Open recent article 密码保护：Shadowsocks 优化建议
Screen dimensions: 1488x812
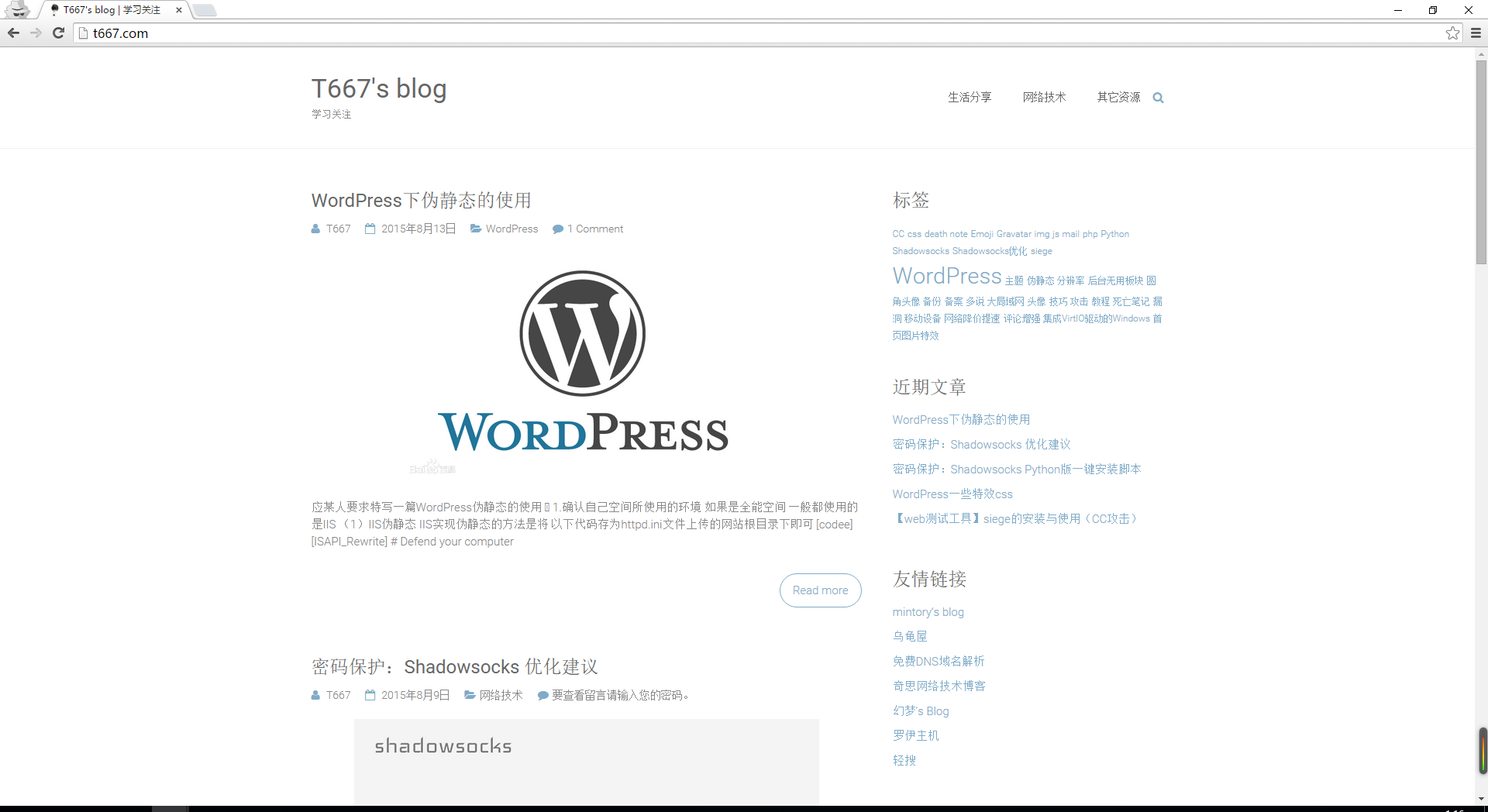click(981, 444)
